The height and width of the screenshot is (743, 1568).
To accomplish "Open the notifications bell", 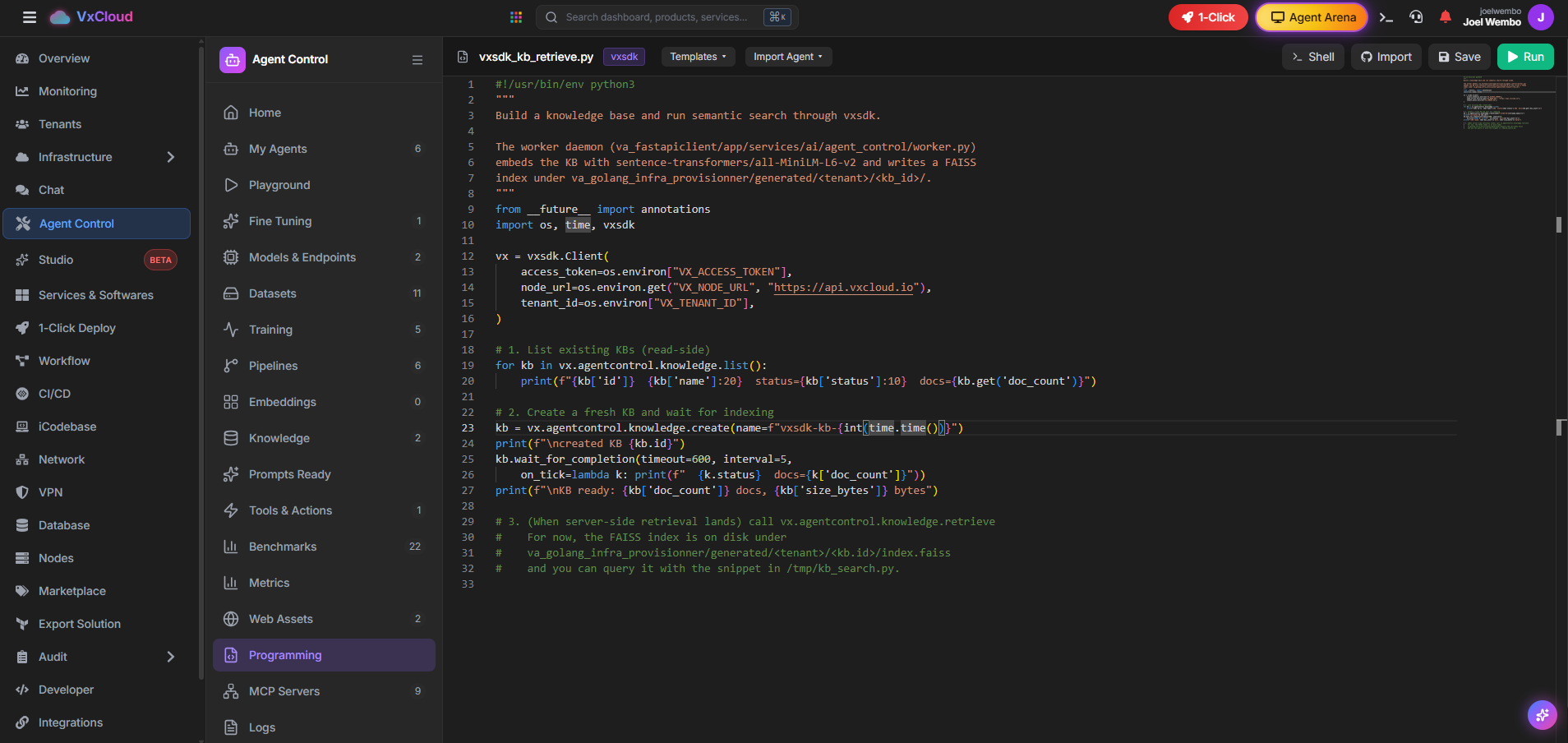I will [x=1446, y=17].
